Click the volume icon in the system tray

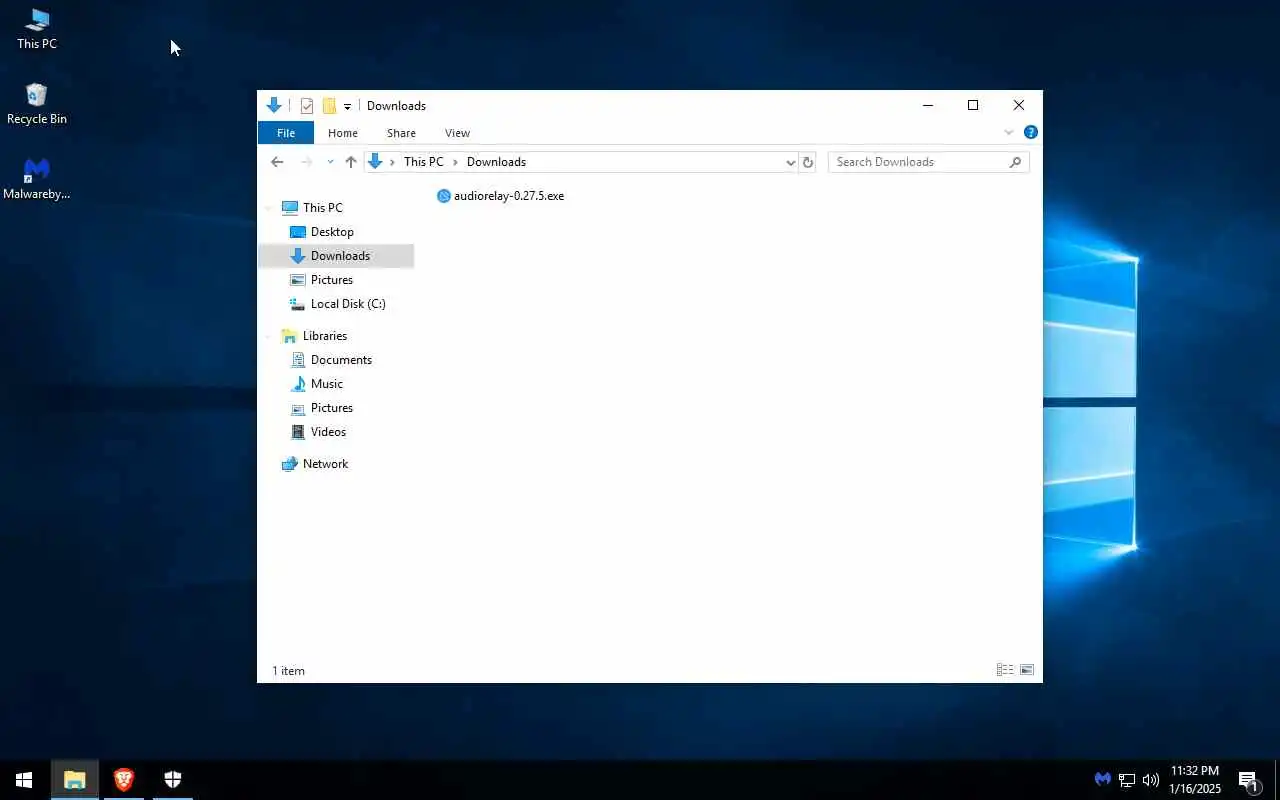[1151, 780]
